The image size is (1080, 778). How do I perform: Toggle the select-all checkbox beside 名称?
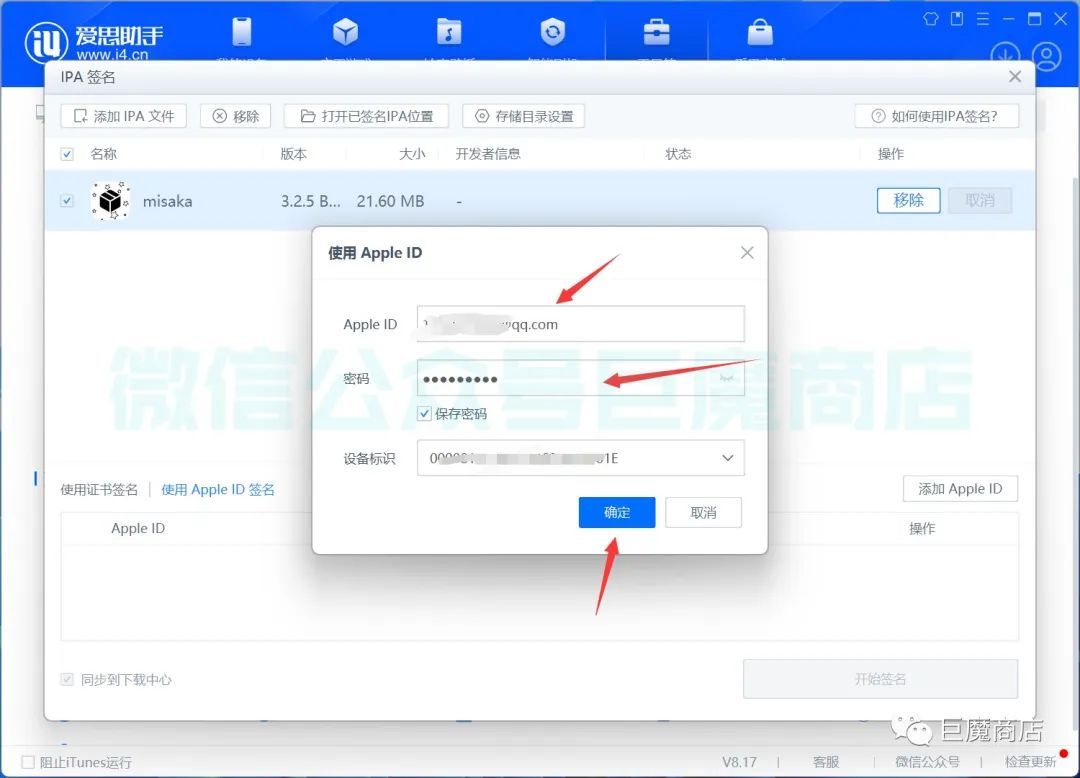click(67, 154)
